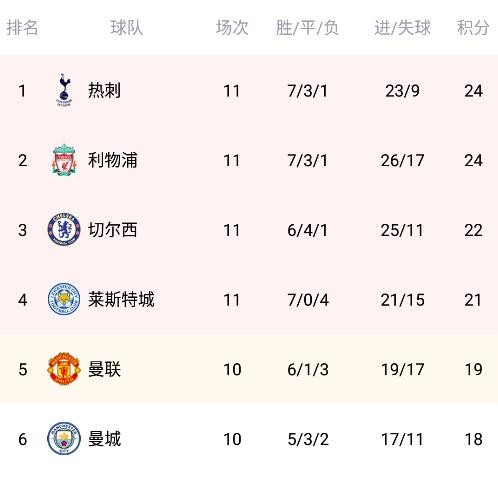Click the 胜/平/负 column header
Screen dimensions: 498x478
coord(307,27)
